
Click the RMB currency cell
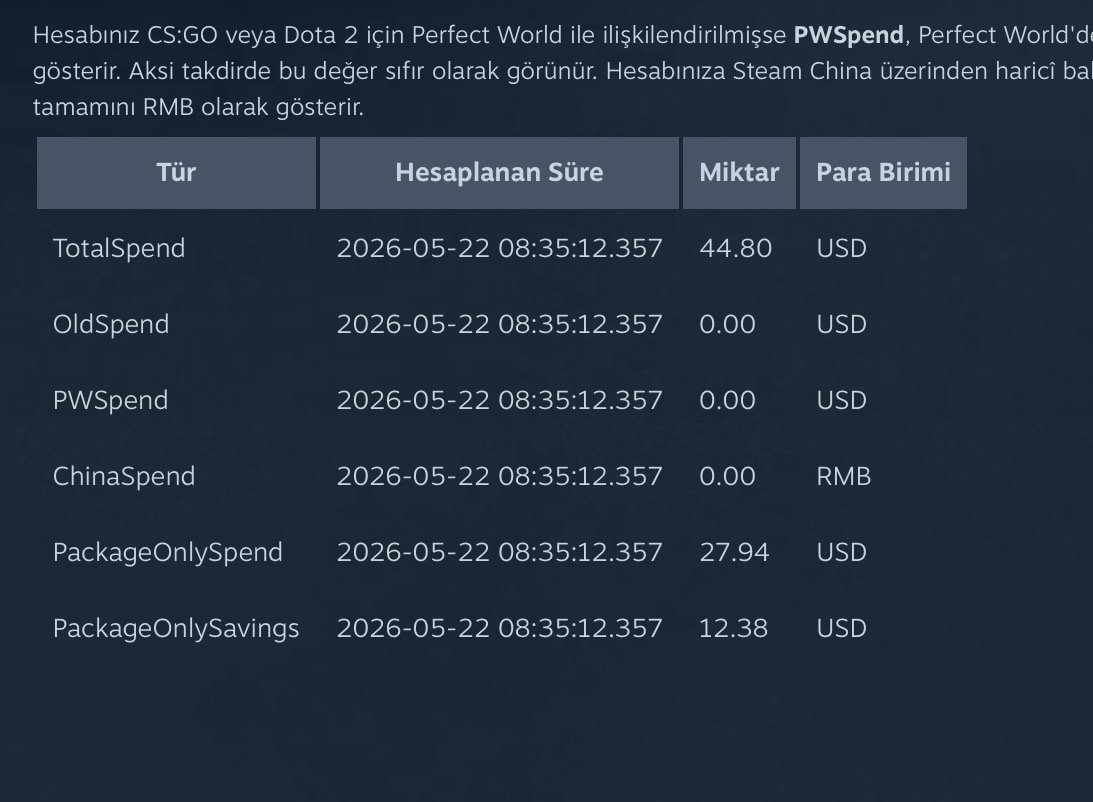tap(843, 477)
